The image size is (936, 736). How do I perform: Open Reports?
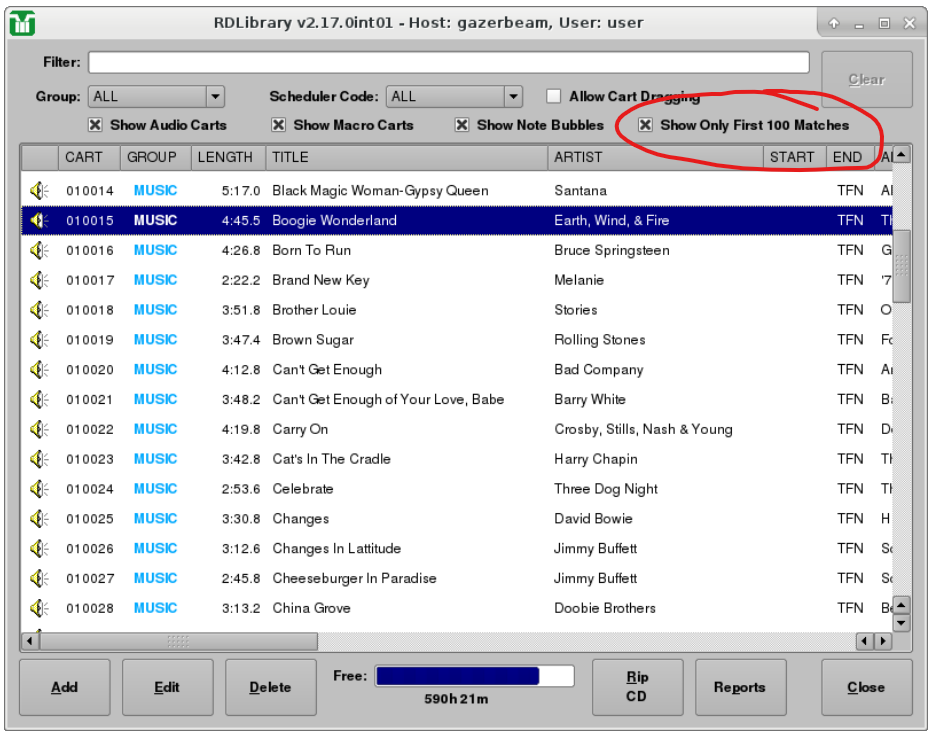pos(740,687)
